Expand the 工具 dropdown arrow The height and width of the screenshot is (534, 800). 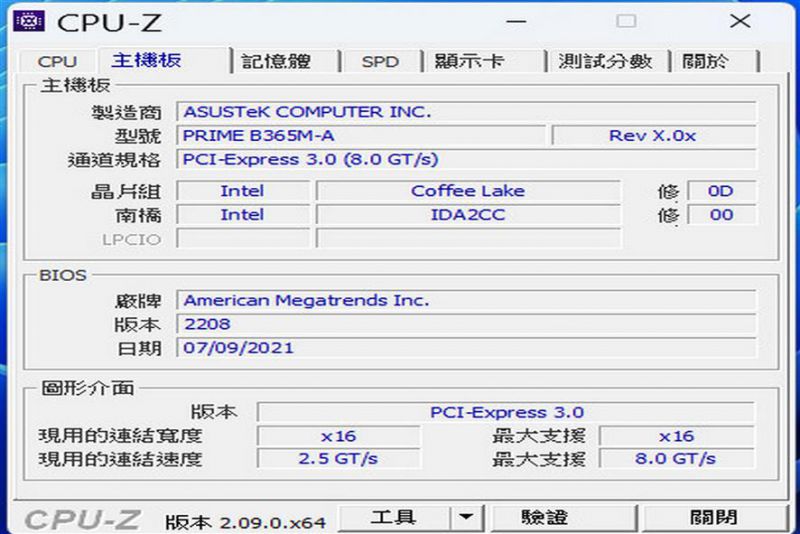(465, 518)
